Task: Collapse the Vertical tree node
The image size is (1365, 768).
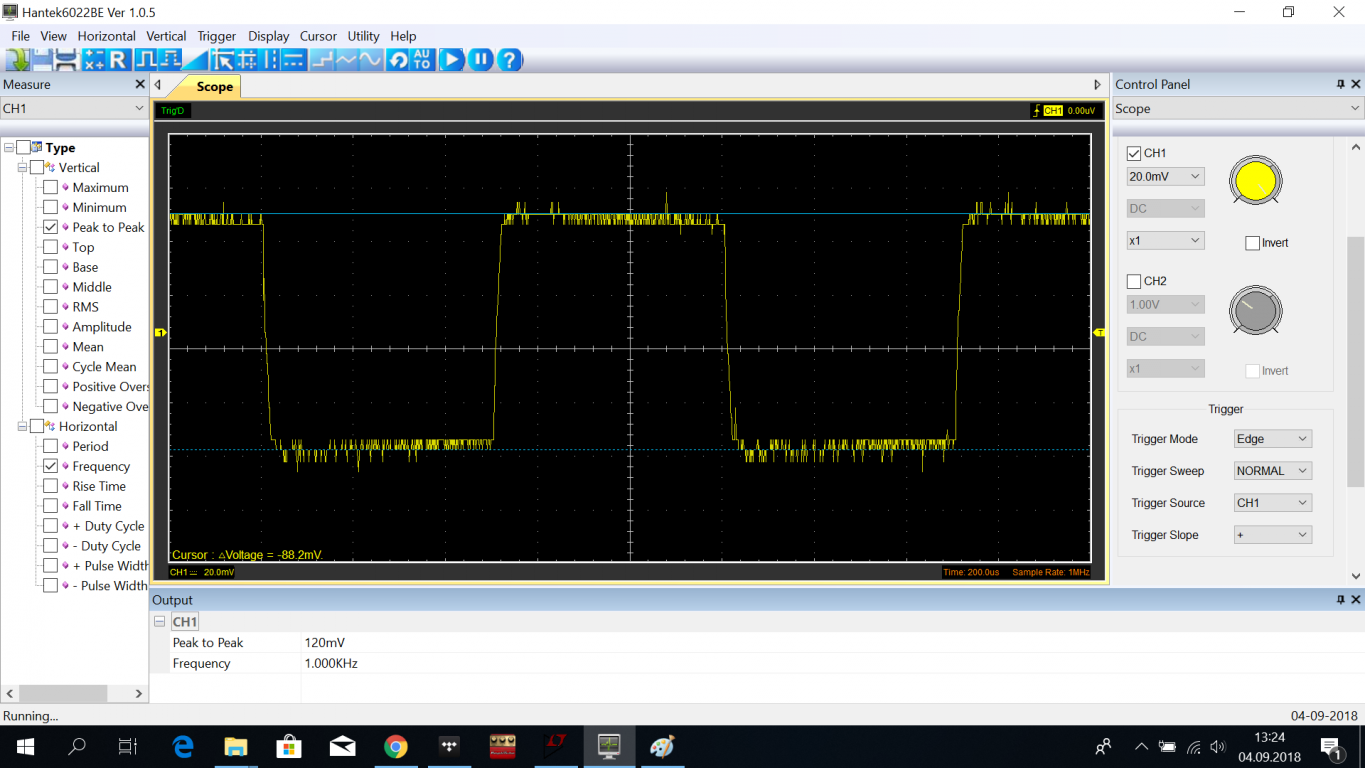Action: click(22, 168)
